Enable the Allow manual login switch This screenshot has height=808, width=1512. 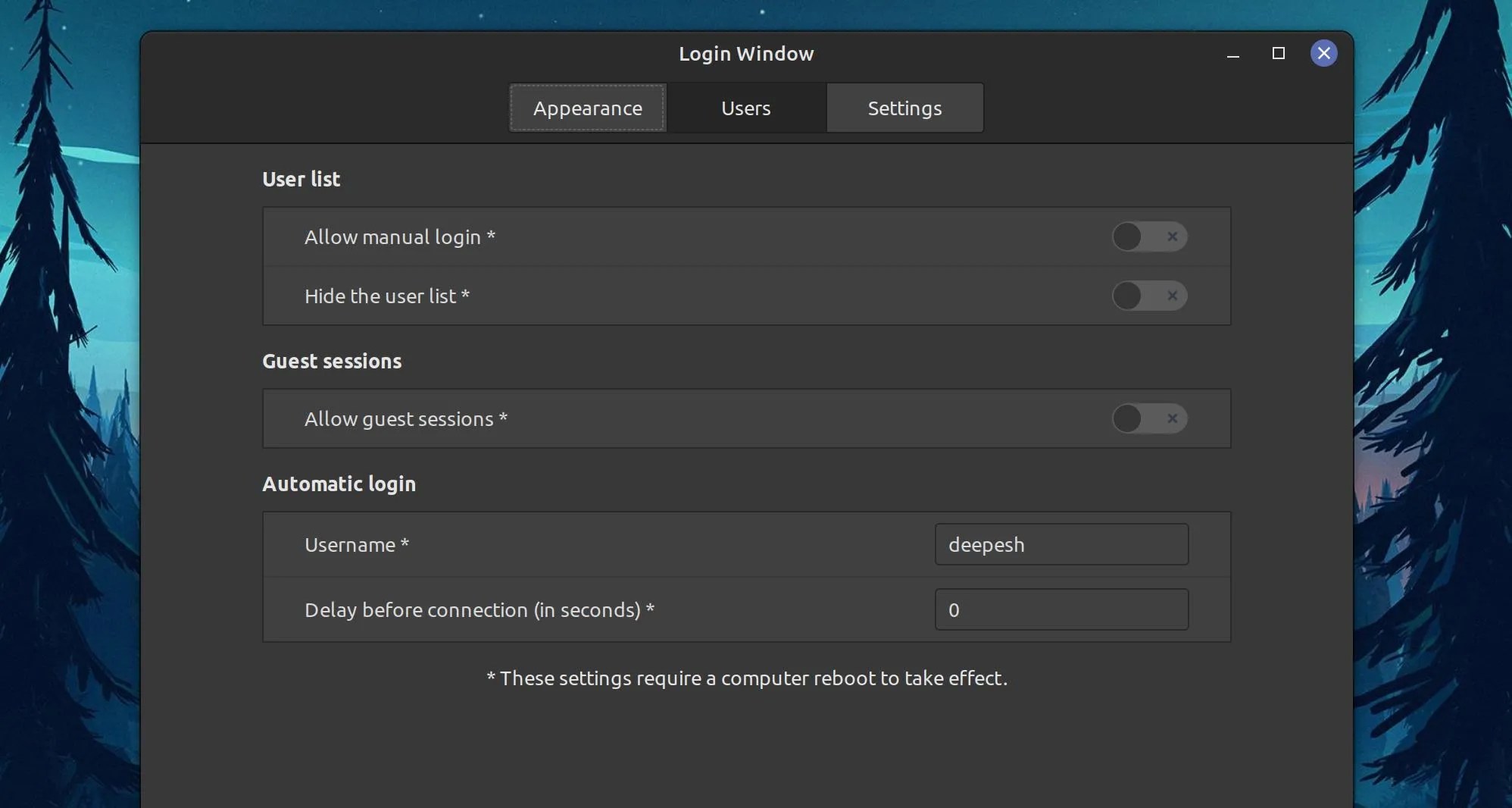pyautogui.click(x=1127, y=236)
